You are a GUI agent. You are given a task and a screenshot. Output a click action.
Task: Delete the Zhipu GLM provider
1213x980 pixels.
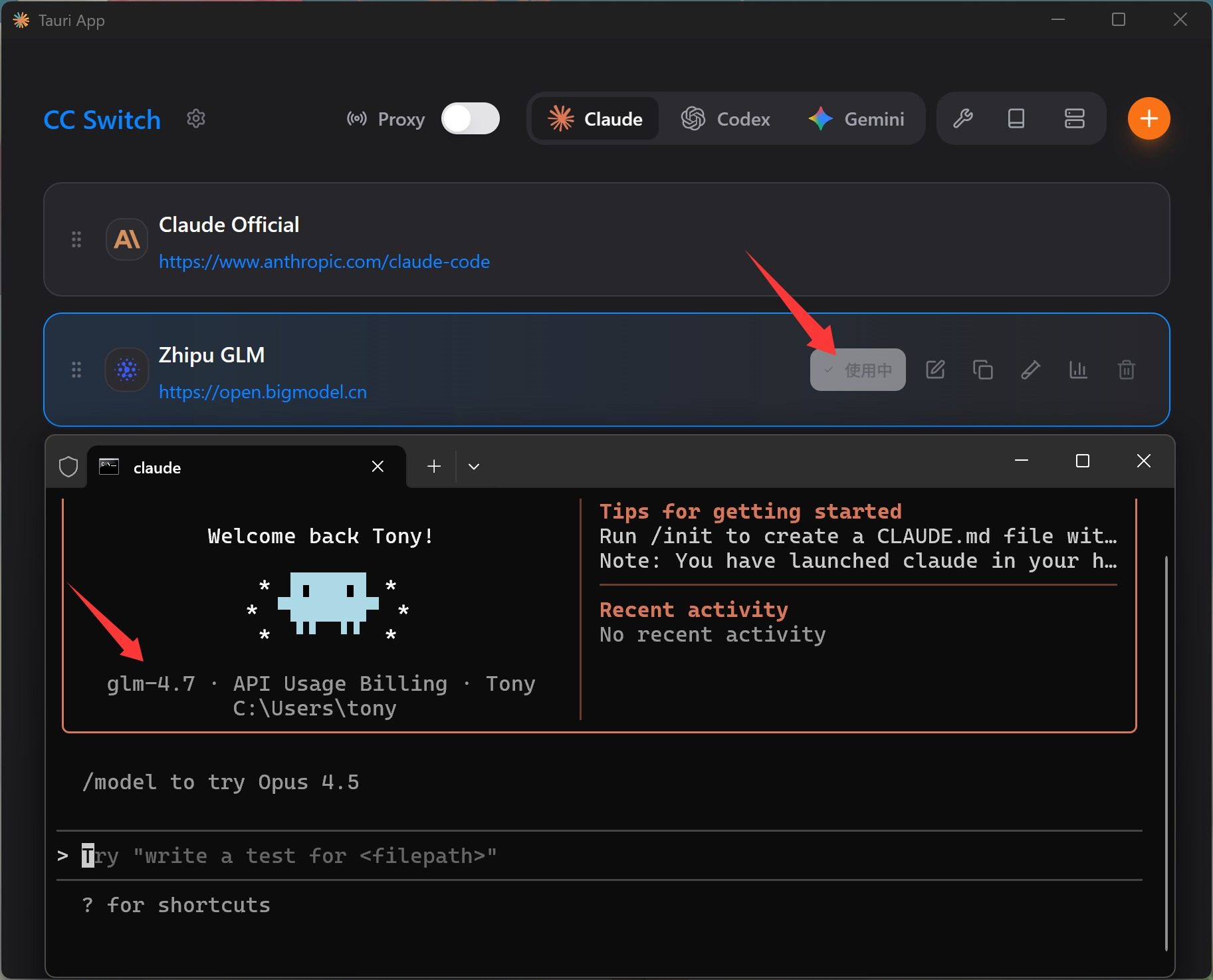tap(1126, 370)
